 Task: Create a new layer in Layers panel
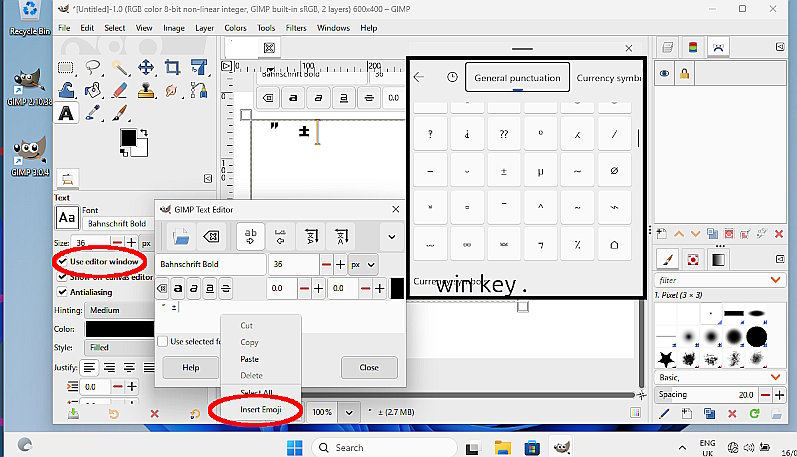click(x=662, y=234)
